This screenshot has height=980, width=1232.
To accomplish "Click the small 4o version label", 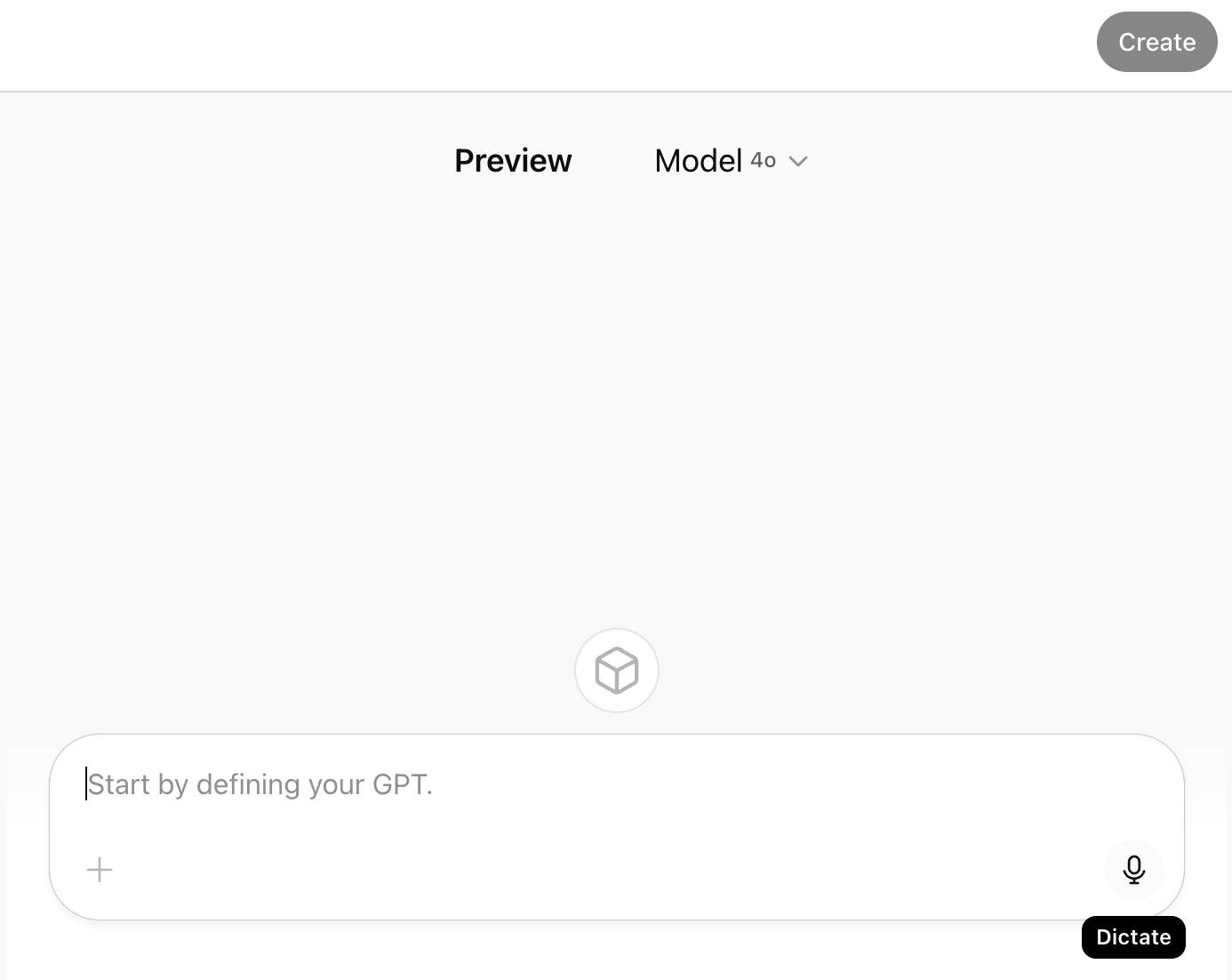I will click(x=763, y=160).
